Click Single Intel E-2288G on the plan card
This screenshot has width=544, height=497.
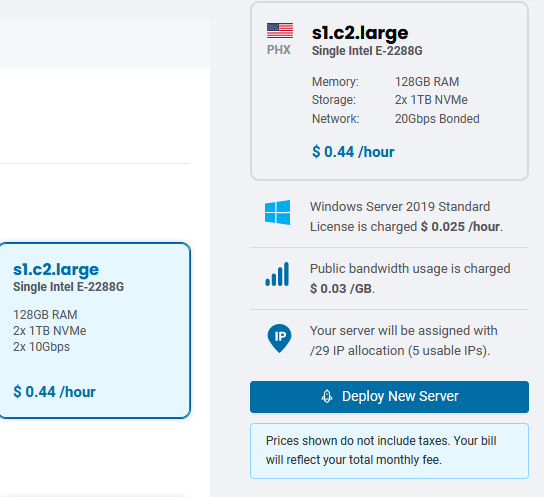coord(68,287)
